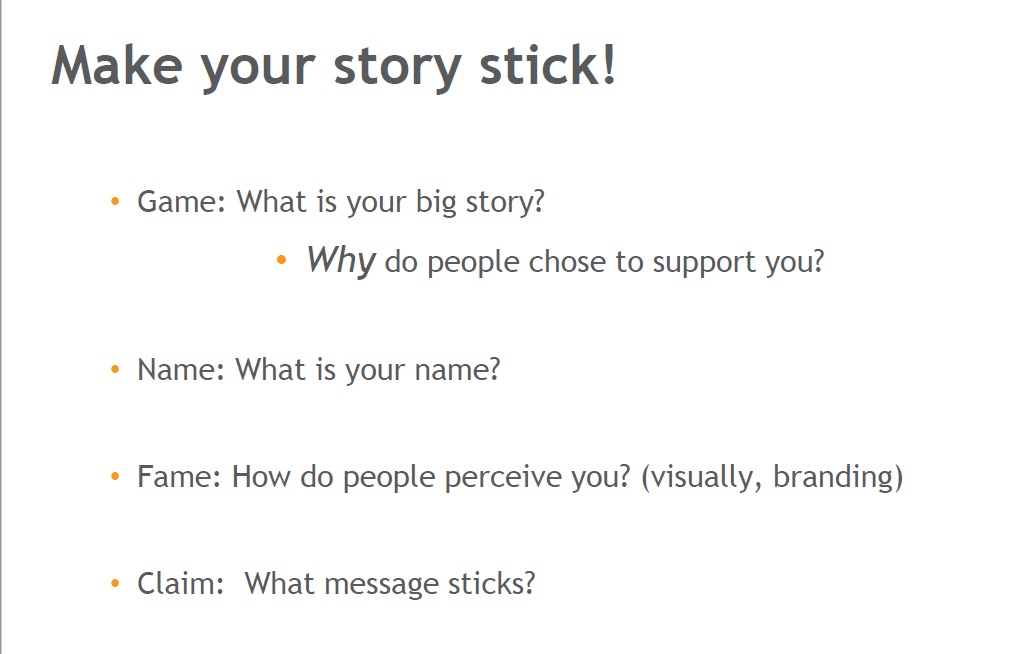
Task: Click the orange bullet before 'Claim'
Action: (115, 583)
